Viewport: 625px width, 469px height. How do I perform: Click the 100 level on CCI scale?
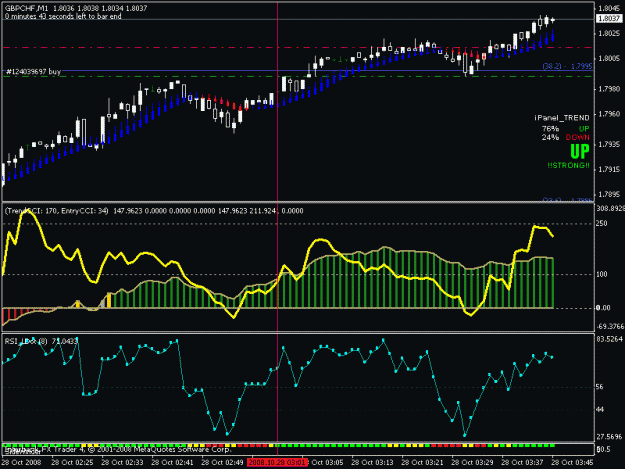[601, 275]
